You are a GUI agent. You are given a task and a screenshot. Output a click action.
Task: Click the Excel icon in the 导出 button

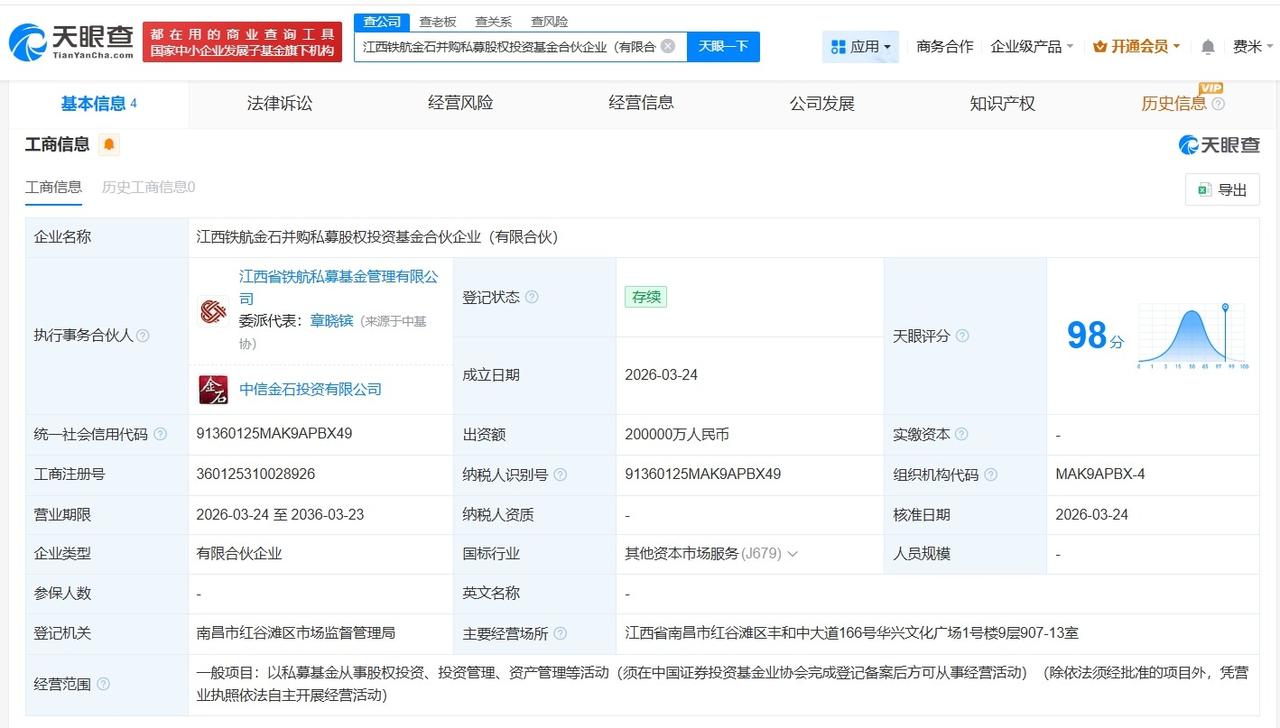(x=1204, y=189)
